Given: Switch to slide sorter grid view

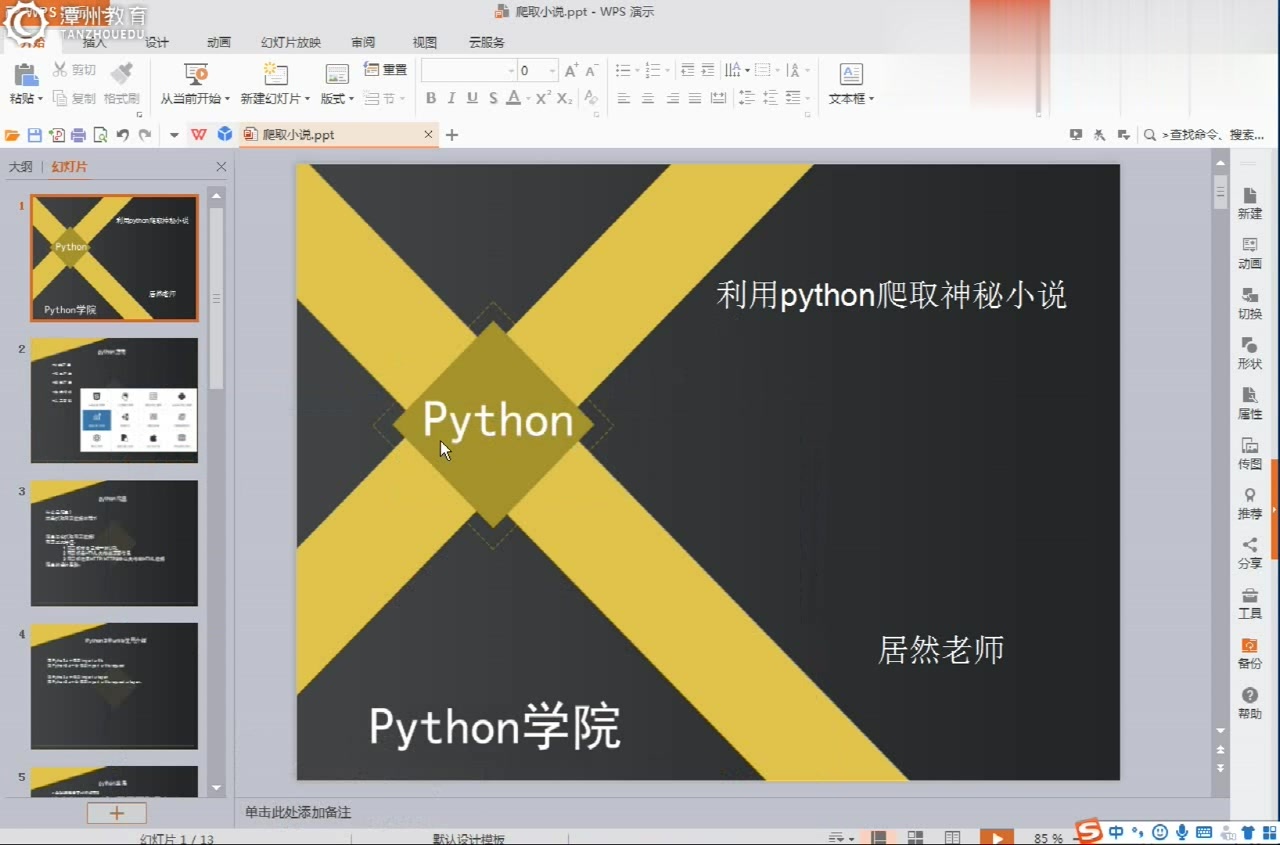Looking at the screenshot, I should point(915,837).
